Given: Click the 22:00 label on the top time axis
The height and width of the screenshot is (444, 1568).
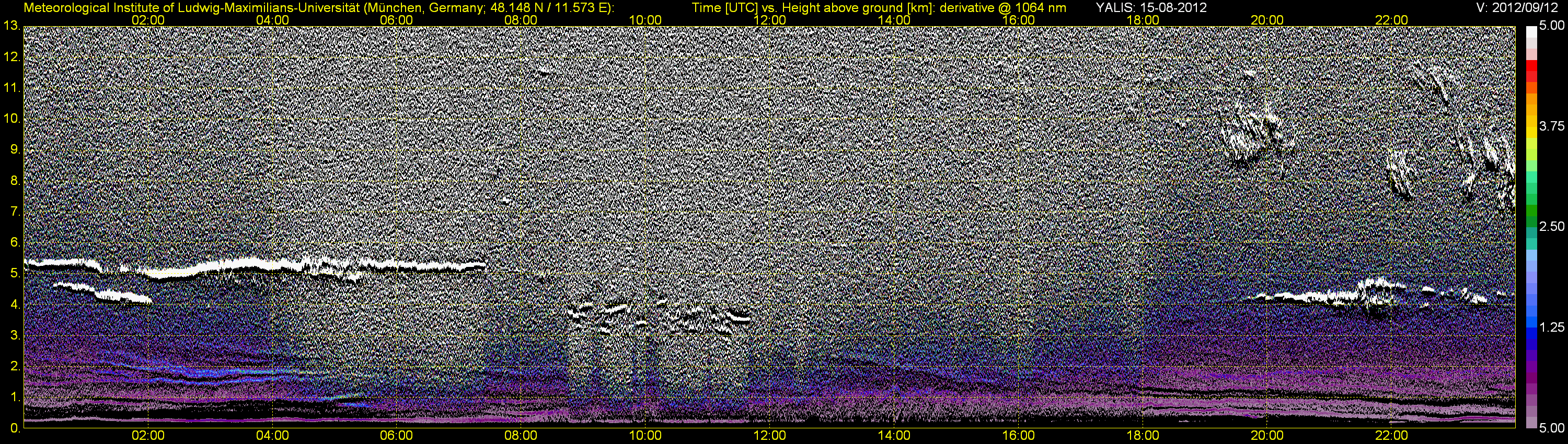Looking at the screenshot, I should click(x=1391, y=20).
